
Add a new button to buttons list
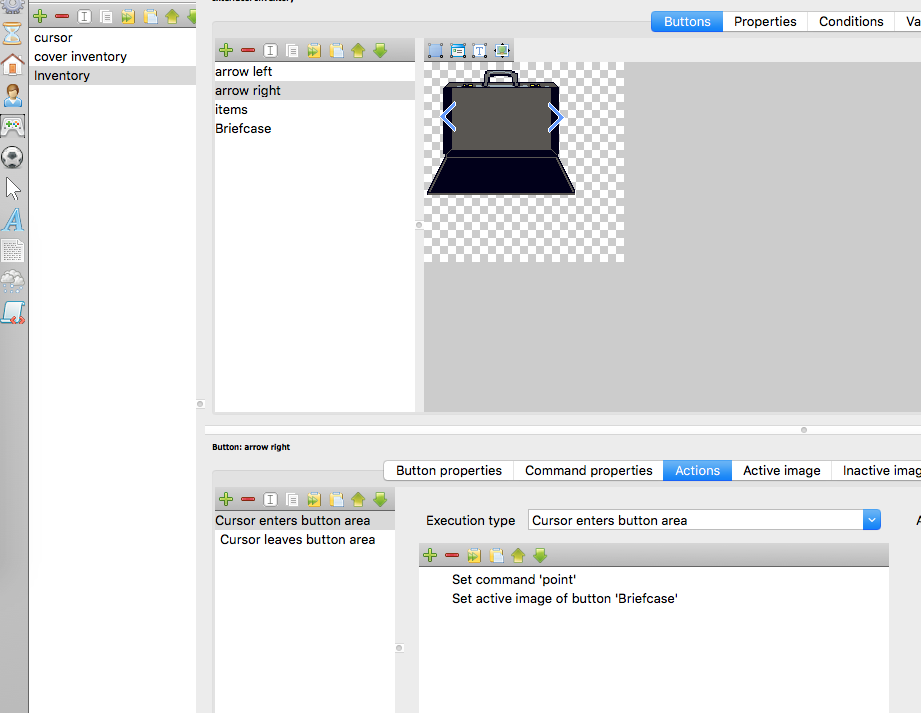pos(226,51)
